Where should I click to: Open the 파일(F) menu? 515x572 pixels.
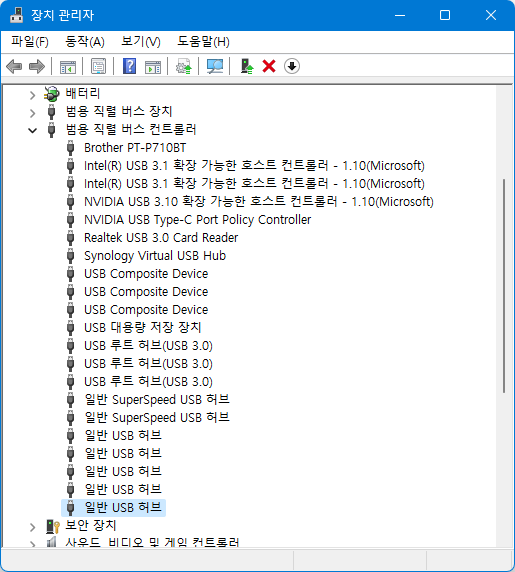point(30,42)
